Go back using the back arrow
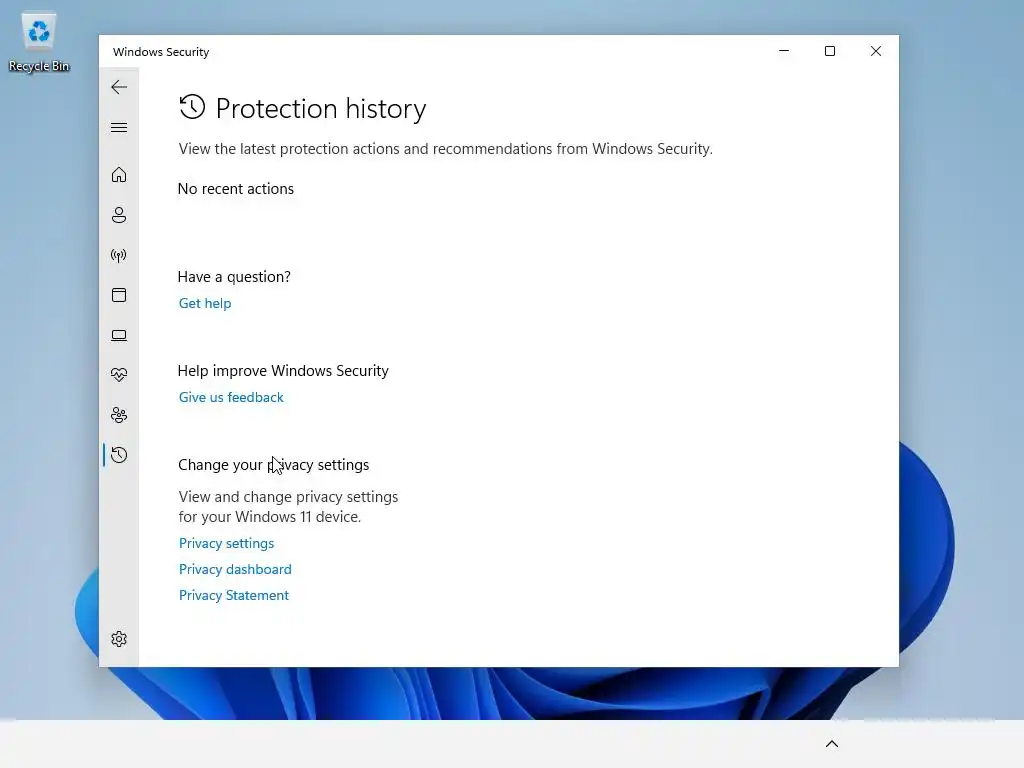 119,87
